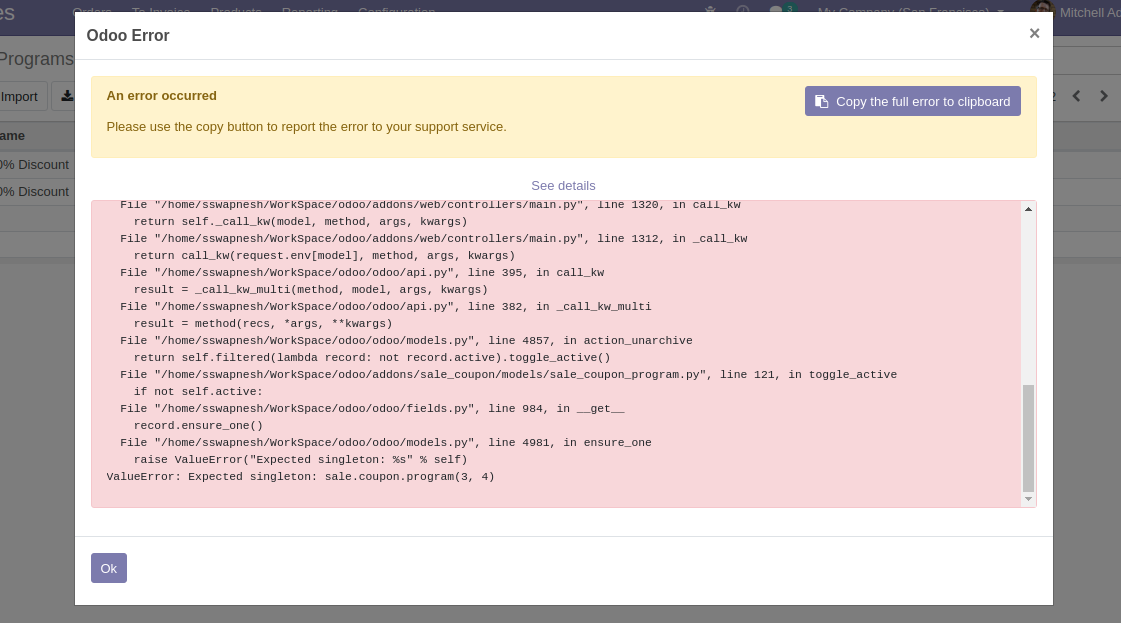Close the Odoo Error dialog with X
1121x623 pixels.
[x=1034, y=34]
